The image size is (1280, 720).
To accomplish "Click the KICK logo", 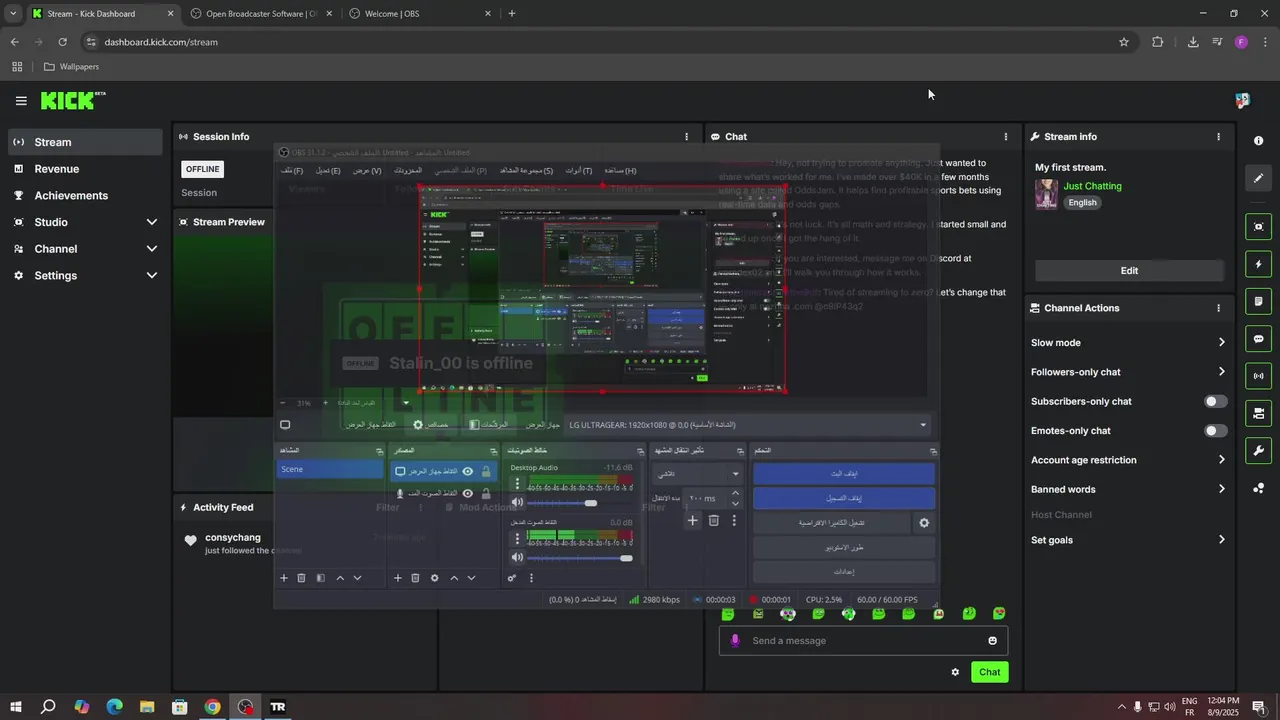I will 73,100.
